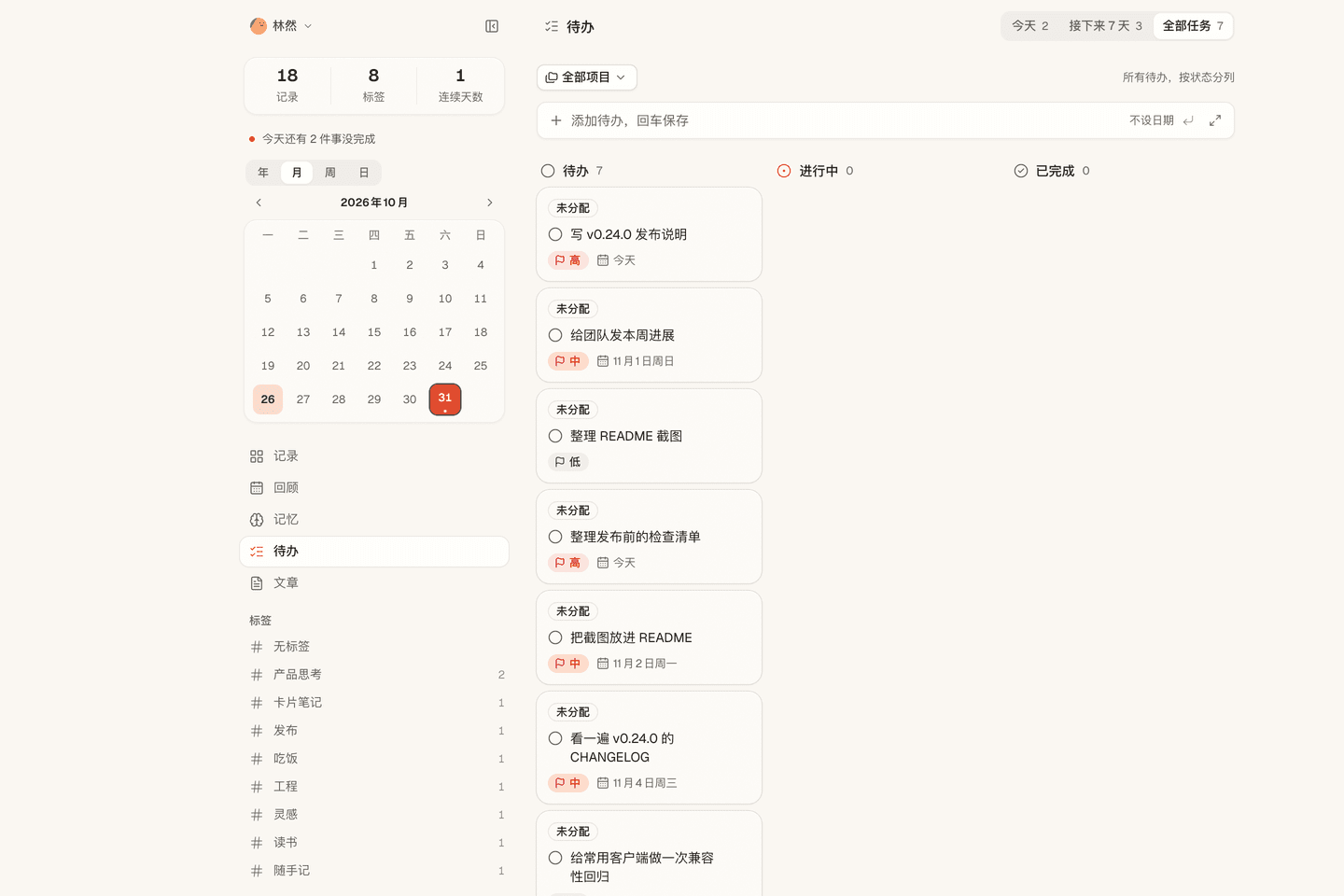Screen dimensions: 1344x896
Task: Collapse the sidebar panel icon
Action: pyautogui.click(x=492, y=26)
